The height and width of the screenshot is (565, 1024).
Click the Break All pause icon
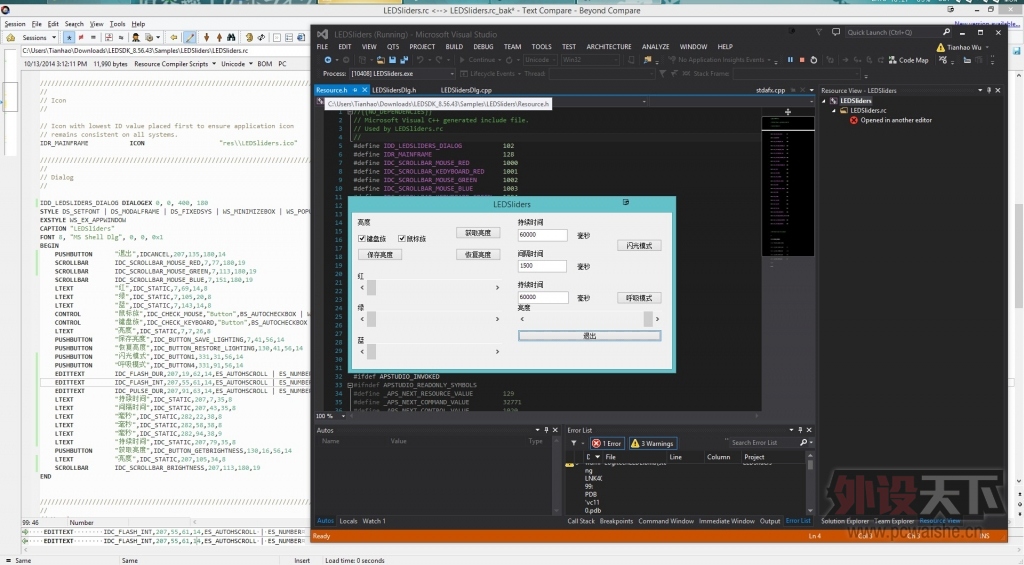pyautogui.click(x=790, y=59)
